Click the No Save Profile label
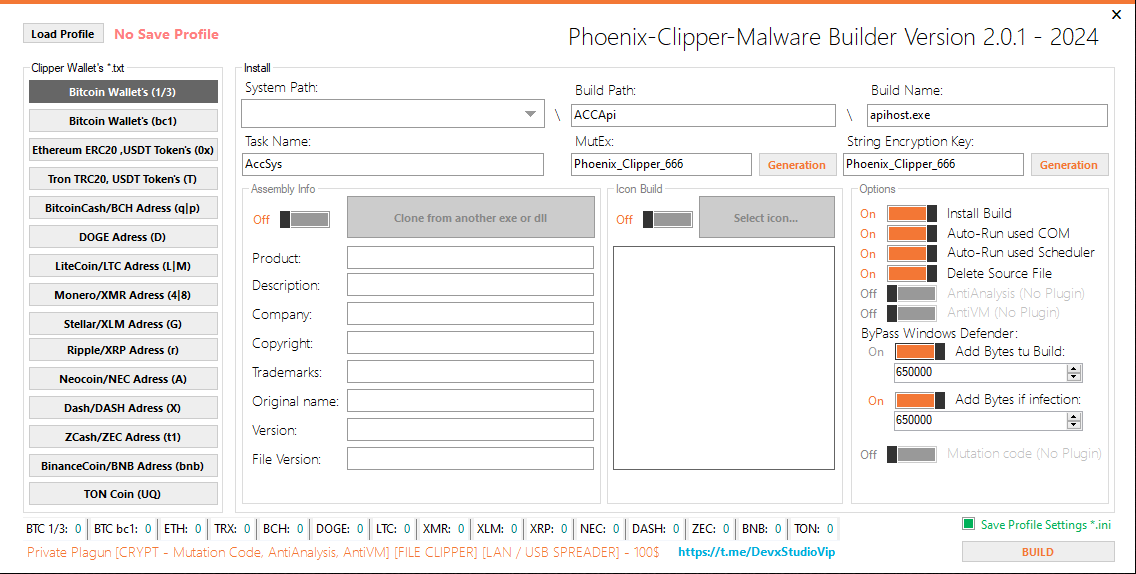The width and height of the screenshot is (1136, 574). tap(167, 34)
